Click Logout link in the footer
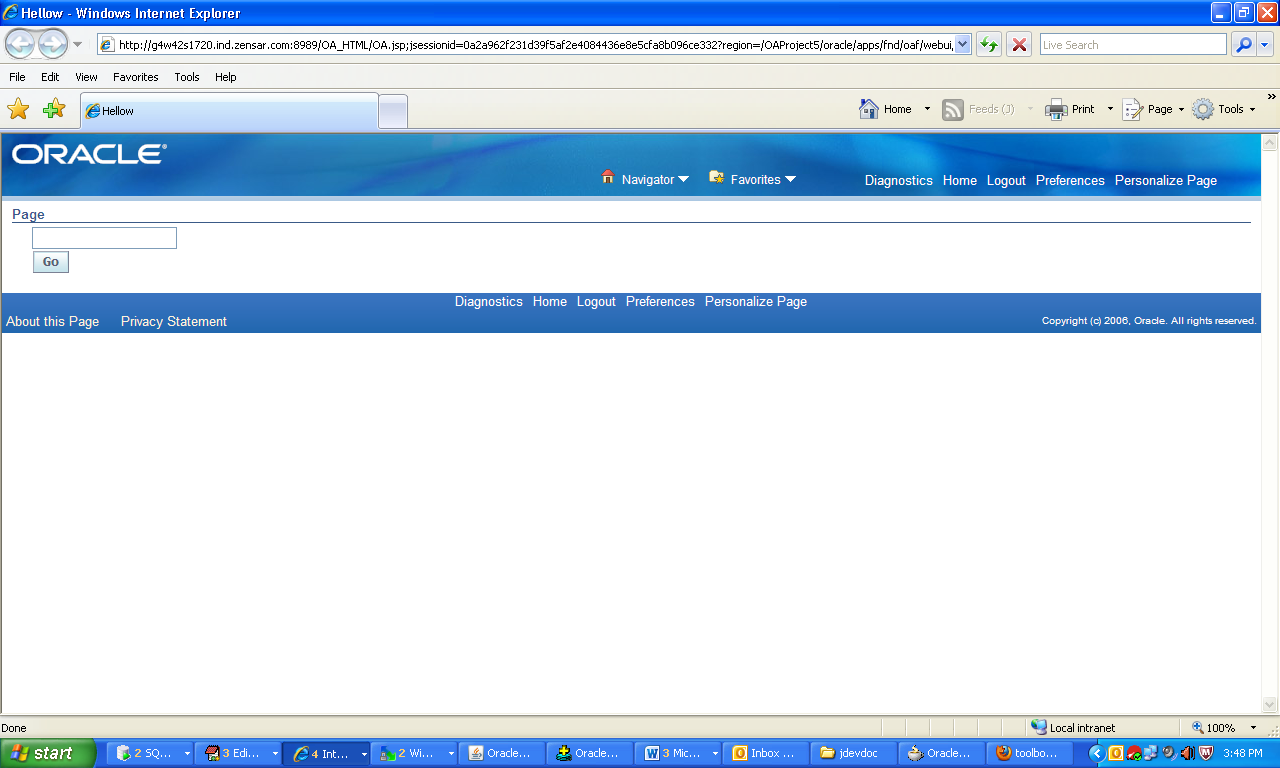The width and height of the screenshot is (1280, 768). 596,302
